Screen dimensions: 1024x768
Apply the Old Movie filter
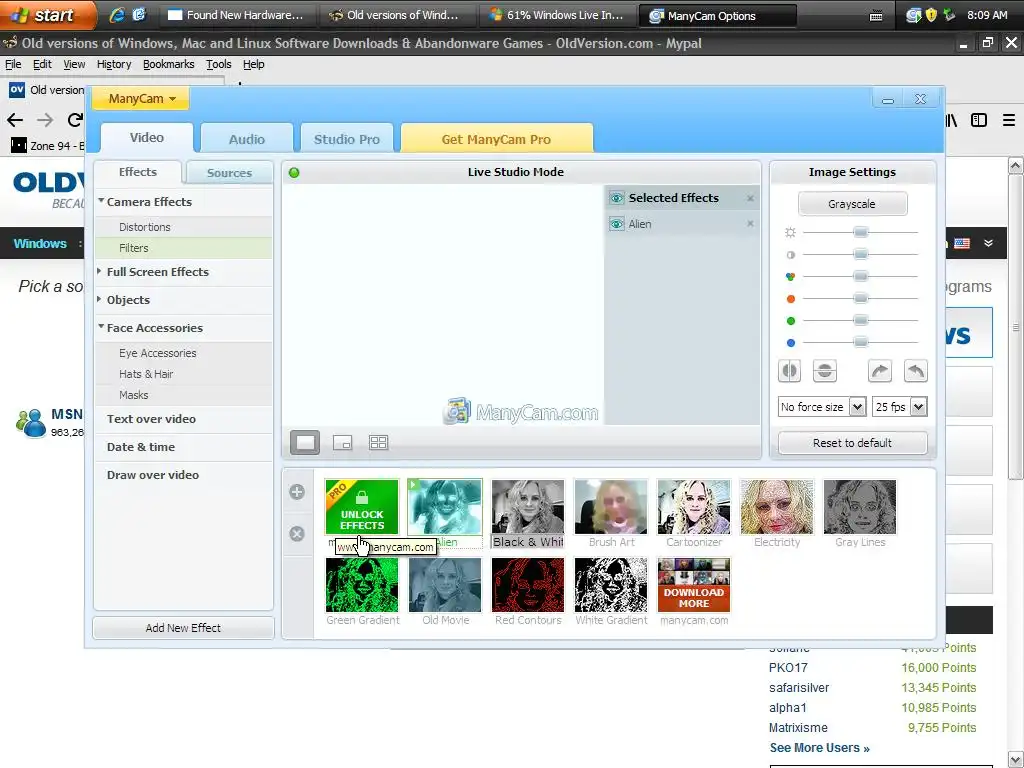click(445, 584)
